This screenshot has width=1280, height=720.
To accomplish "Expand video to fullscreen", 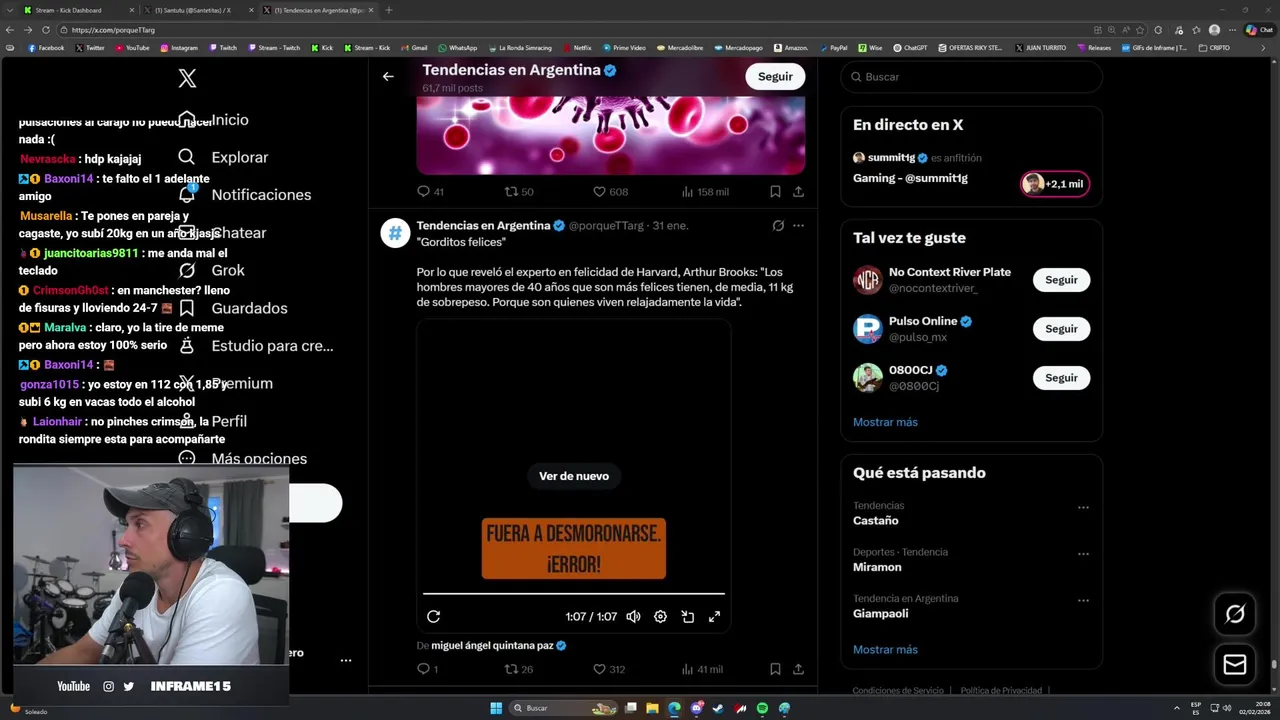I will point(714,617).
